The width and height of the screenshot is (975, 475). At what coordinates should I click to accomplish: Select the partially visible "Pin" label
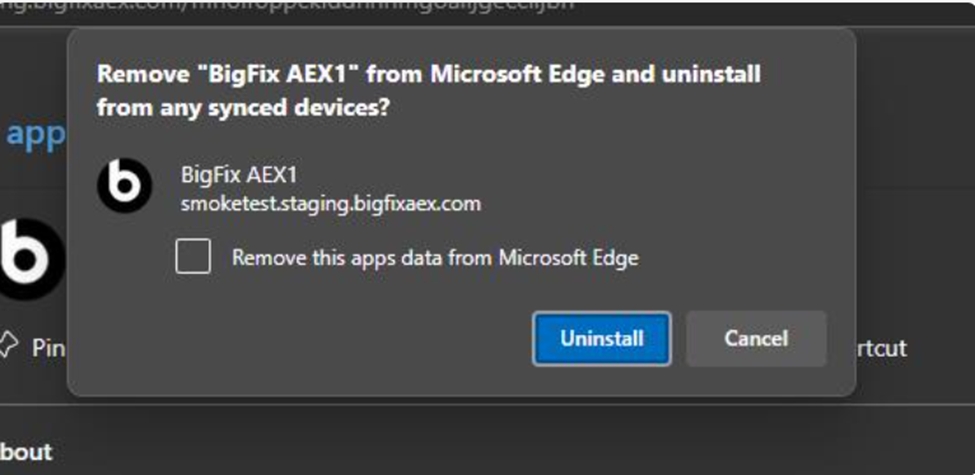tap(47, 348)
